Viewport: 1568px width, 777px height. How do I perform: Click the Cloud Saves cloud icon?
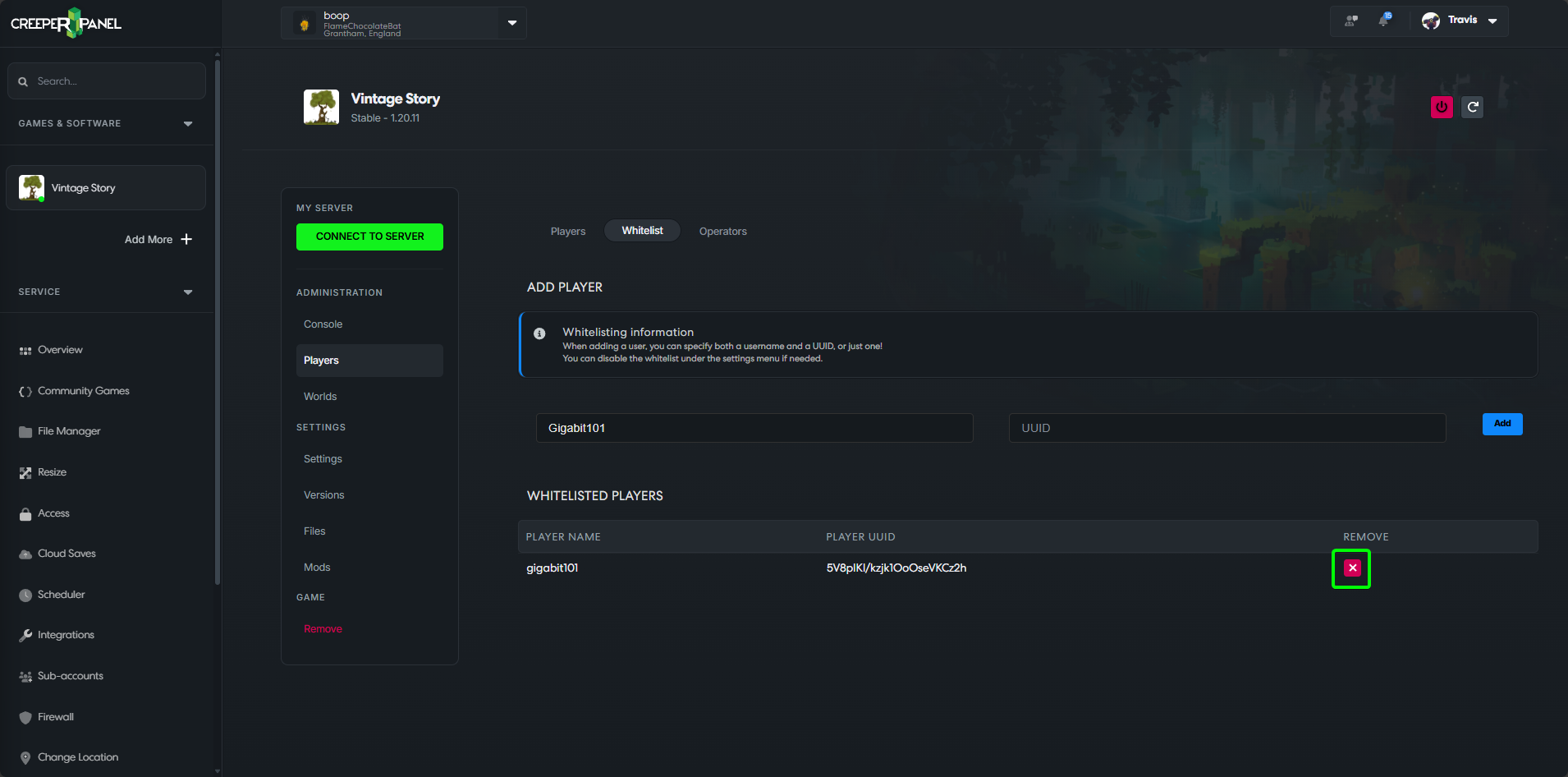[x=25, y=554]
